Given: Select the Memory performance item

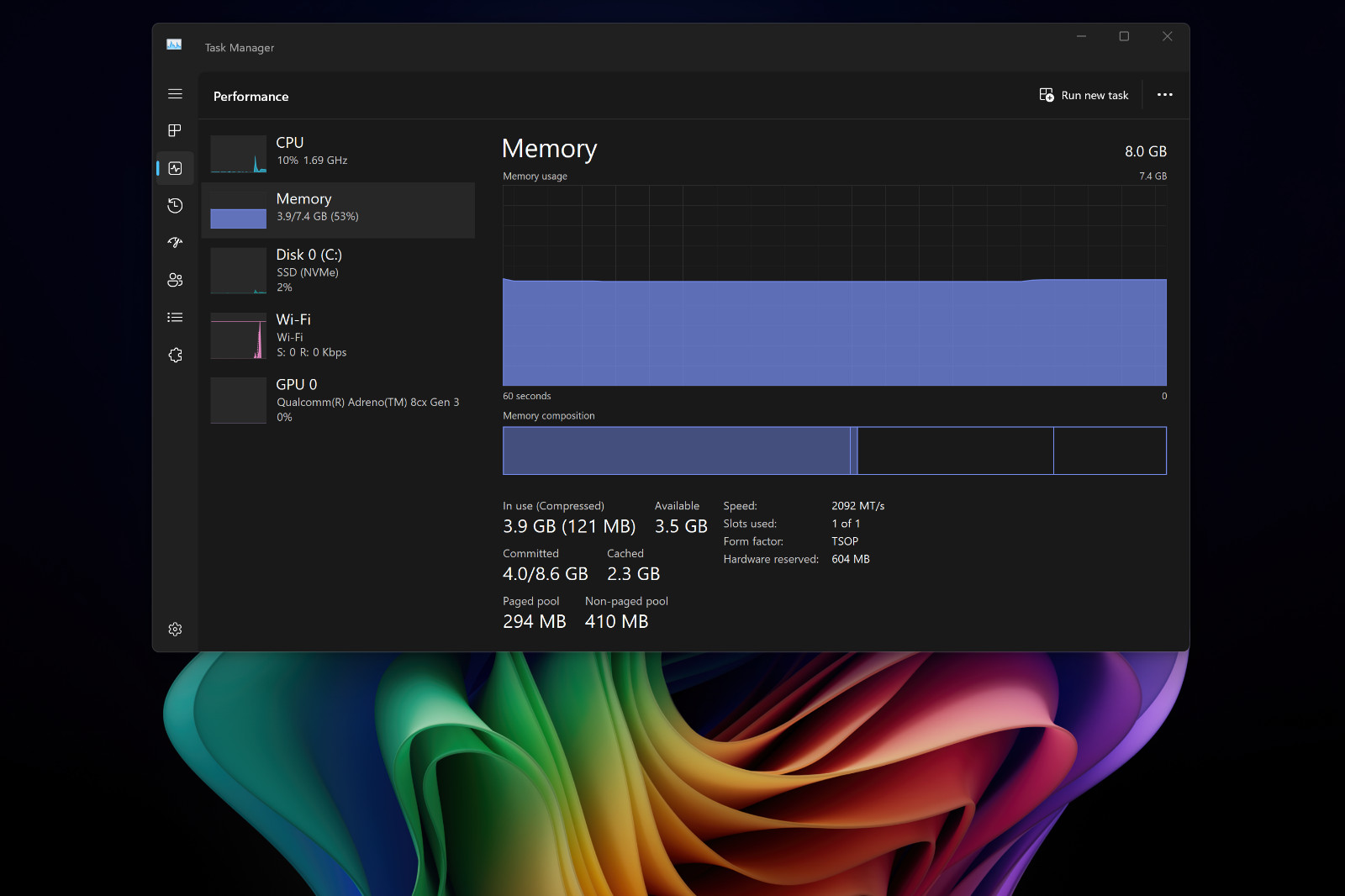Looking at the screenshot, I should pyautogui.click(x=338, y=210).
